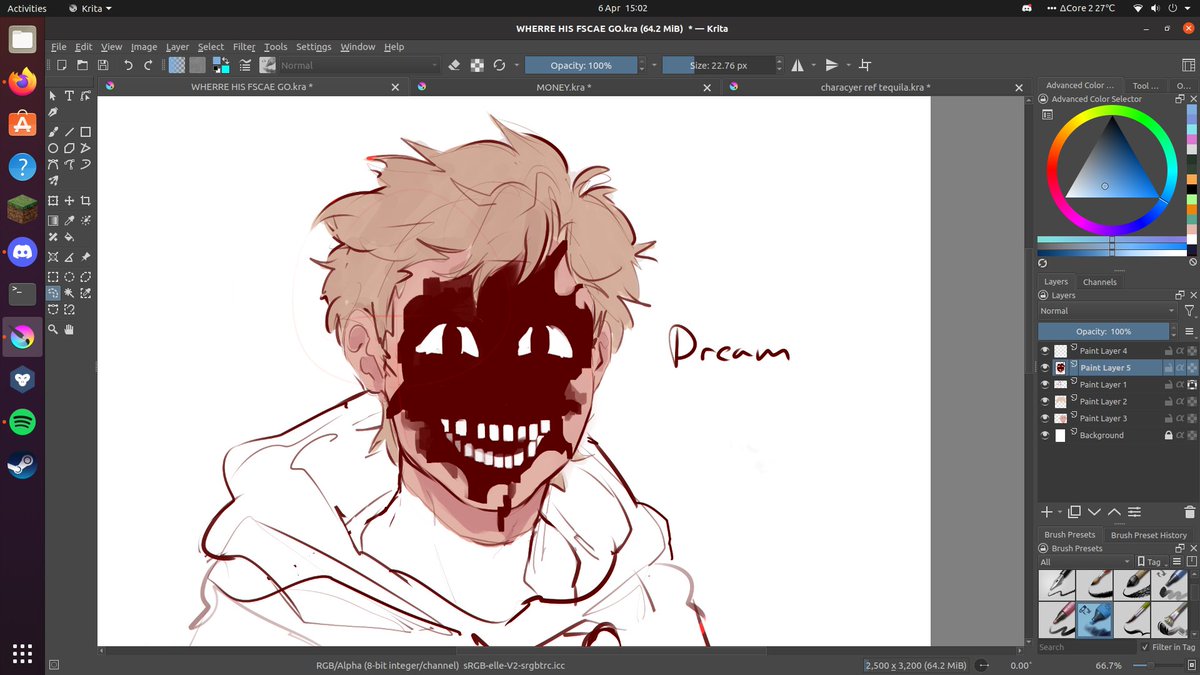Toggle preserve alpha in the toolbar
Image resolution: width=1200 pixels, height=675 pixels.
(477, 65)
